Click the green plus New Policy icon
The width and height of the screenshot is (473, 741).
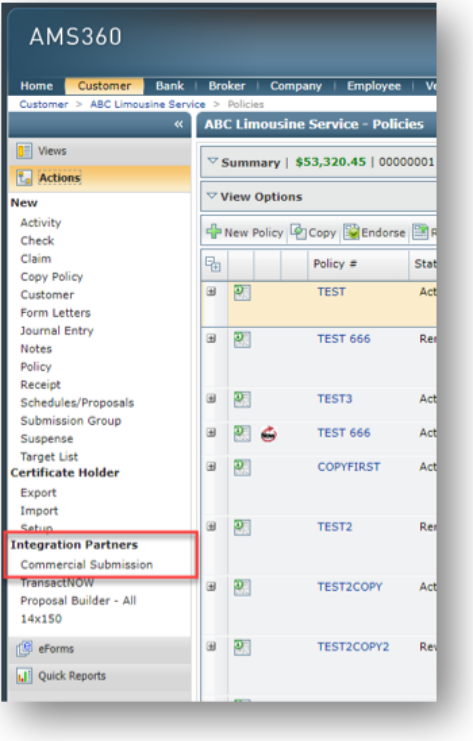click(214, 232)
